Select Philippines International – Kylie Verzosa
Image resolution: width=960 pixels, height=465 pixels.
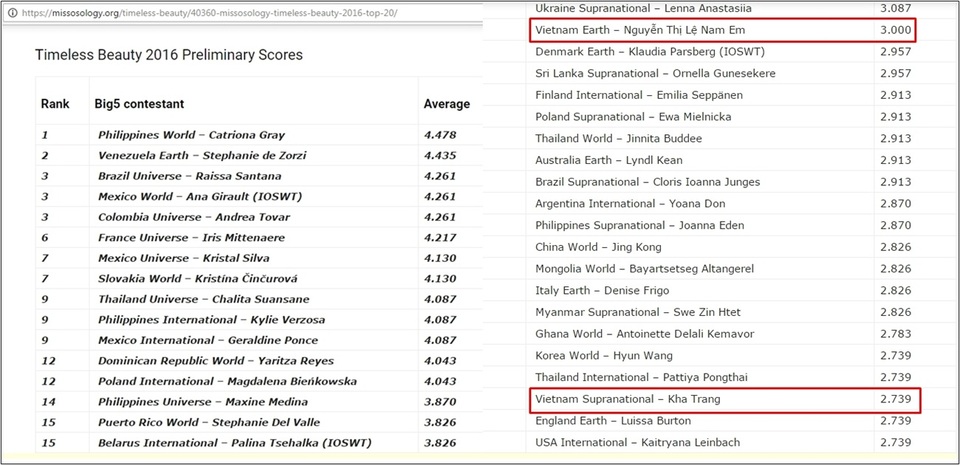(212, 319)
